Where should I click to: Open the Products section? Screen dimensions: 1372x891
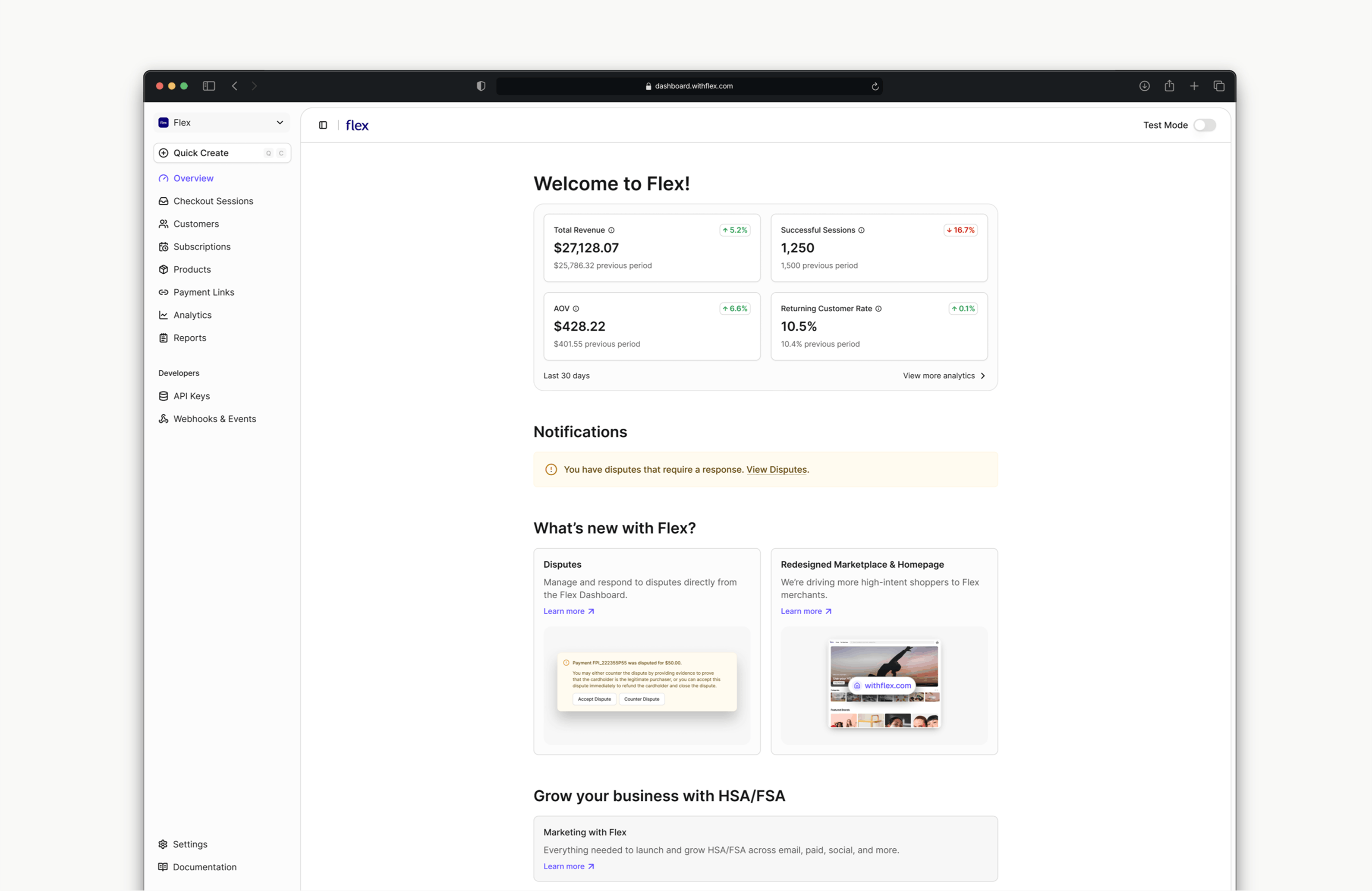tap(192, 269)
